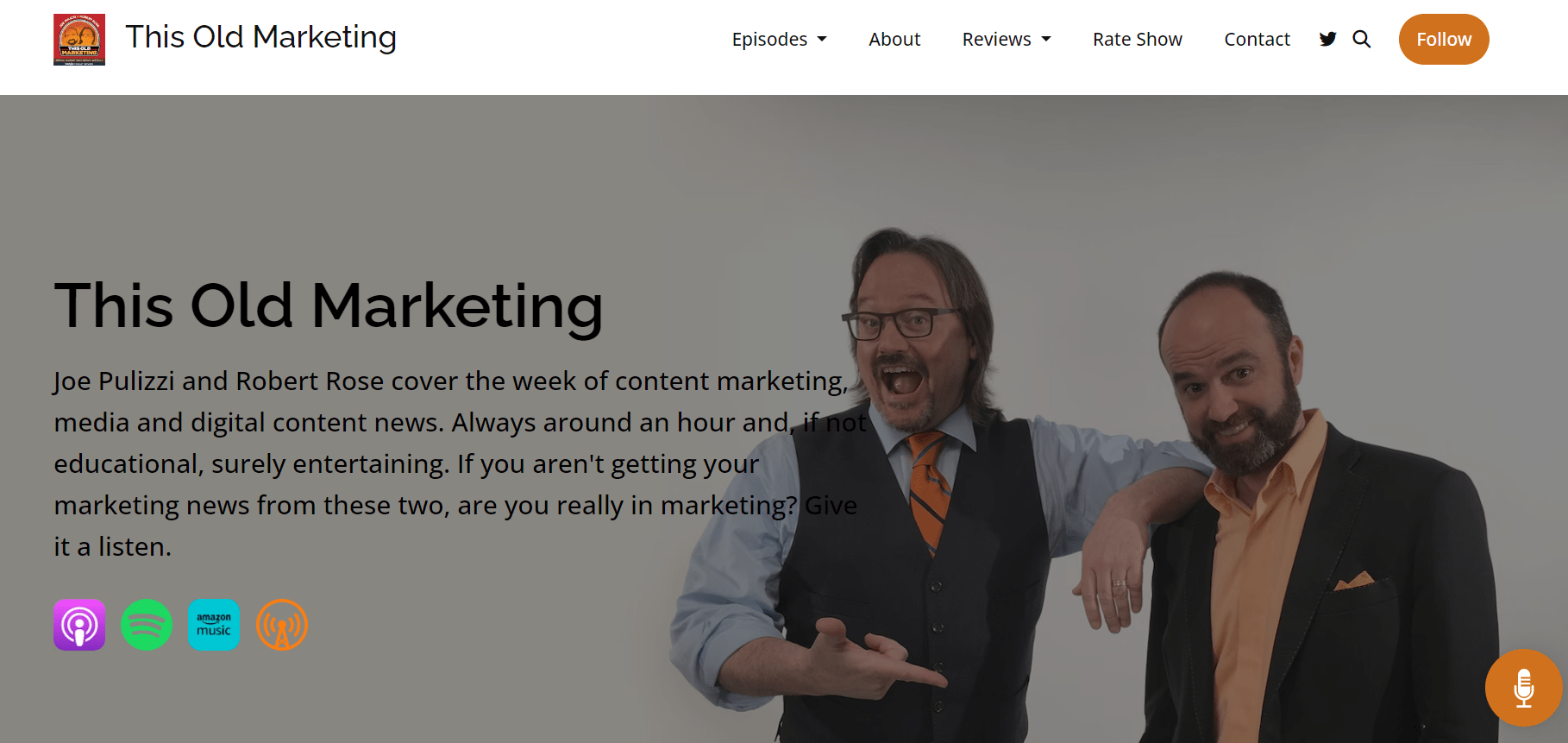Click the orange Follow button

pyautogui.click(x=1444, y=39)
